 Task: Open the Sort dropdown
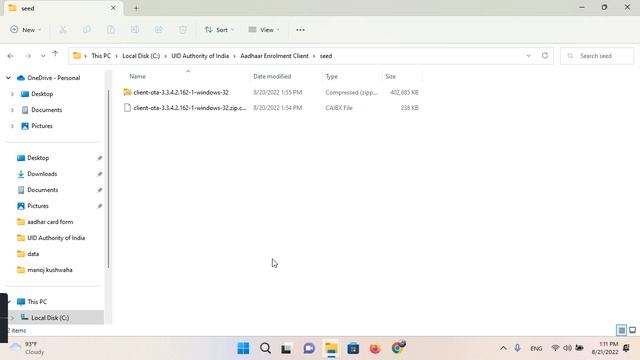[x=219, y=30]
